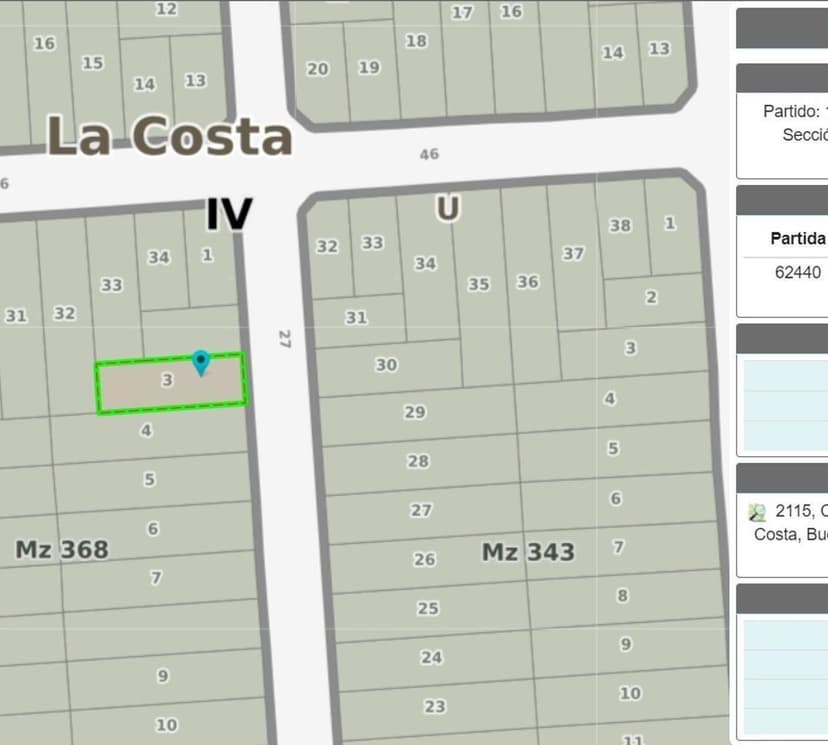
Task: Select parcel 34 in Mz 343 block
Action: click(x=425, y=265)
